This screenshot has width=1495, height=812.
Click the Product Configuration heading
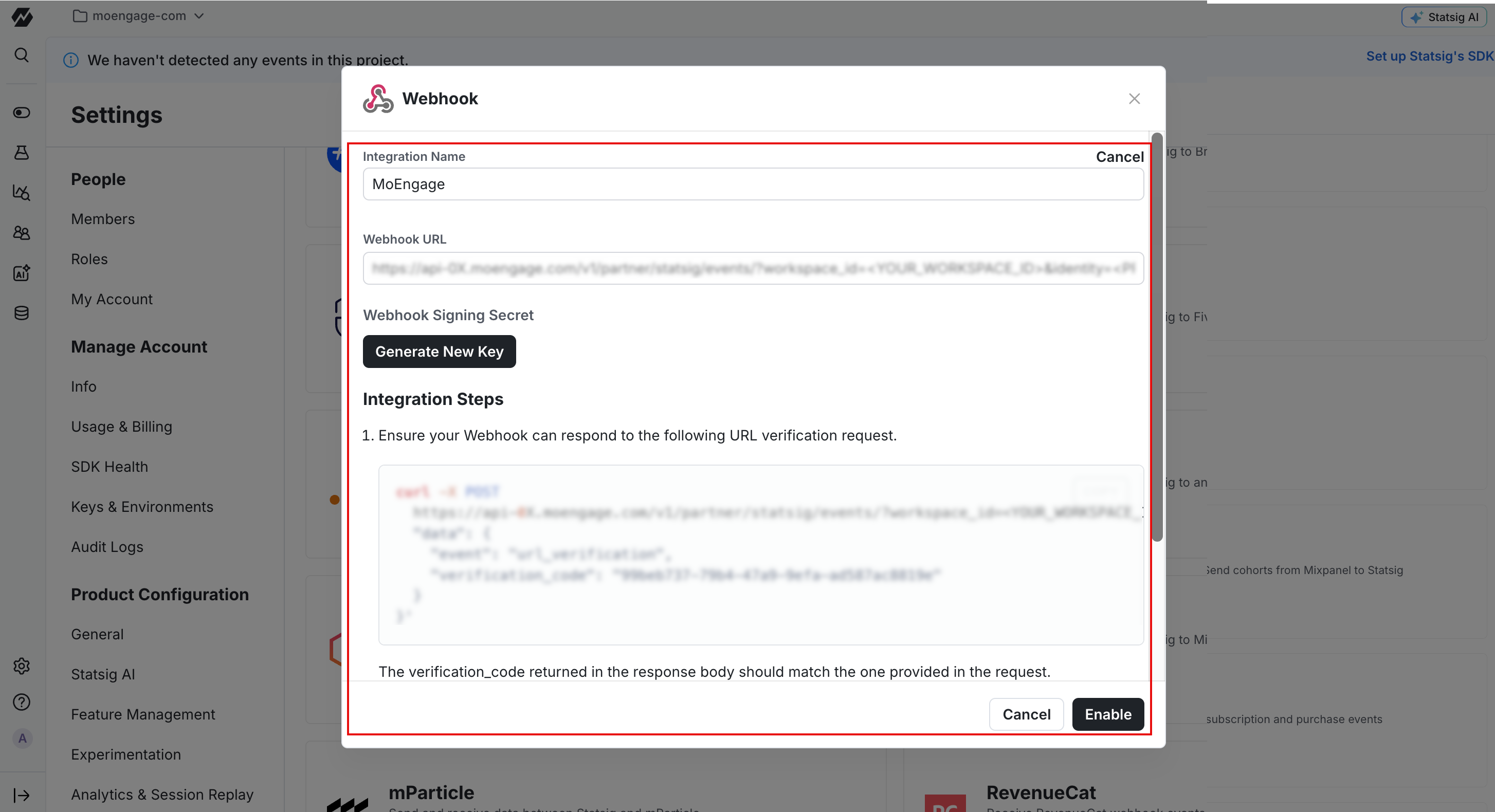[x=159, y=595]
